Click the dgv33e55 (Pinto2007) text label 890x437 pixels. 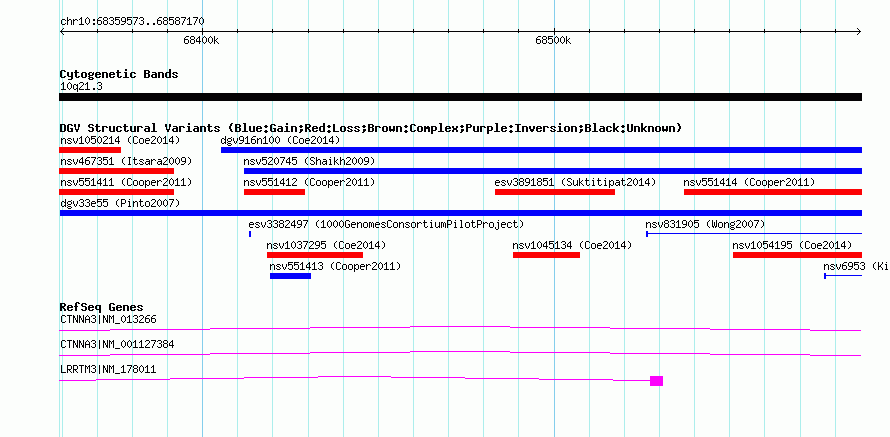(120, 203)
